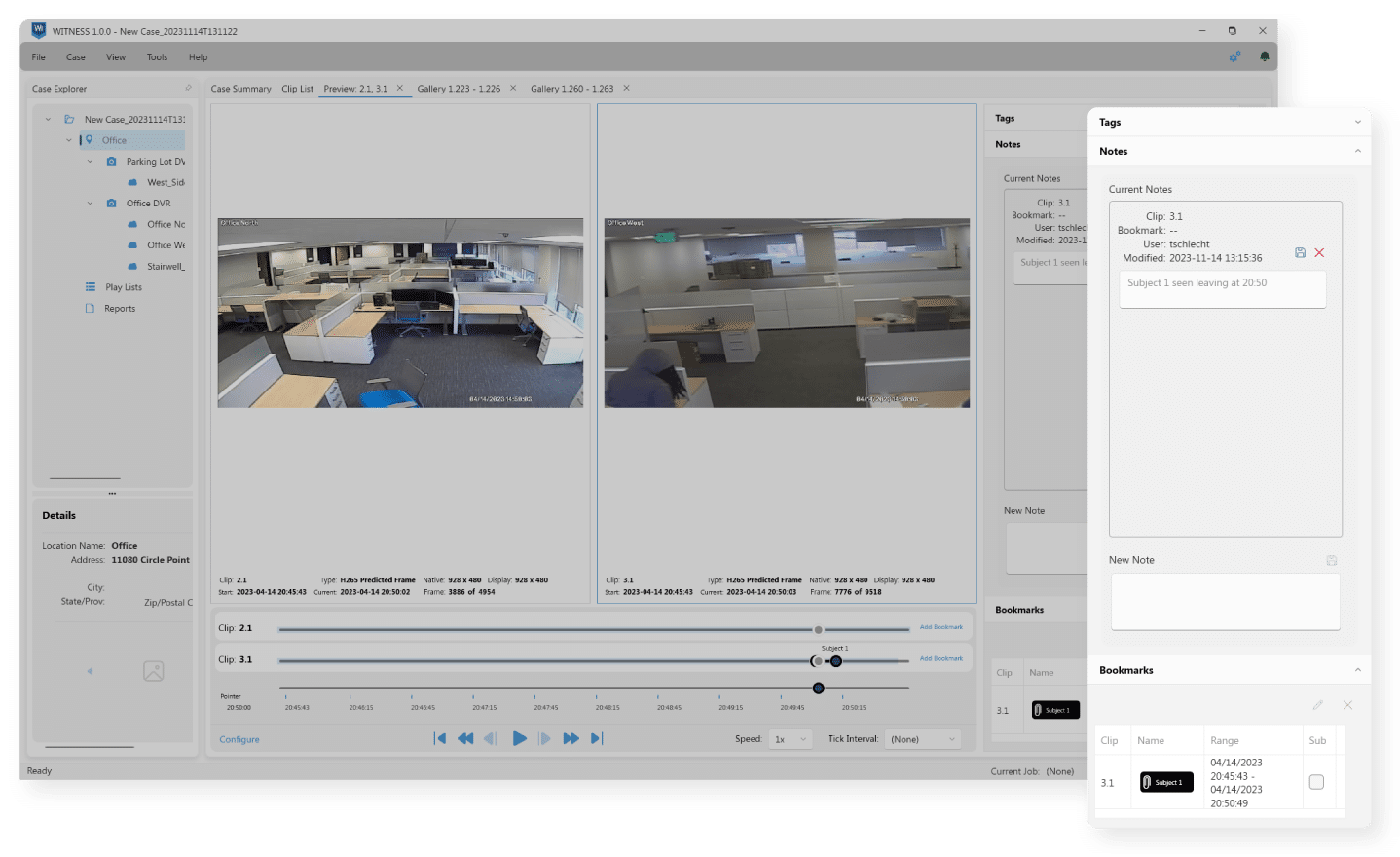Open the Speed dropdown
Image resolution: width=1400 pixels, height=857 pixels.
click(790, 740)
